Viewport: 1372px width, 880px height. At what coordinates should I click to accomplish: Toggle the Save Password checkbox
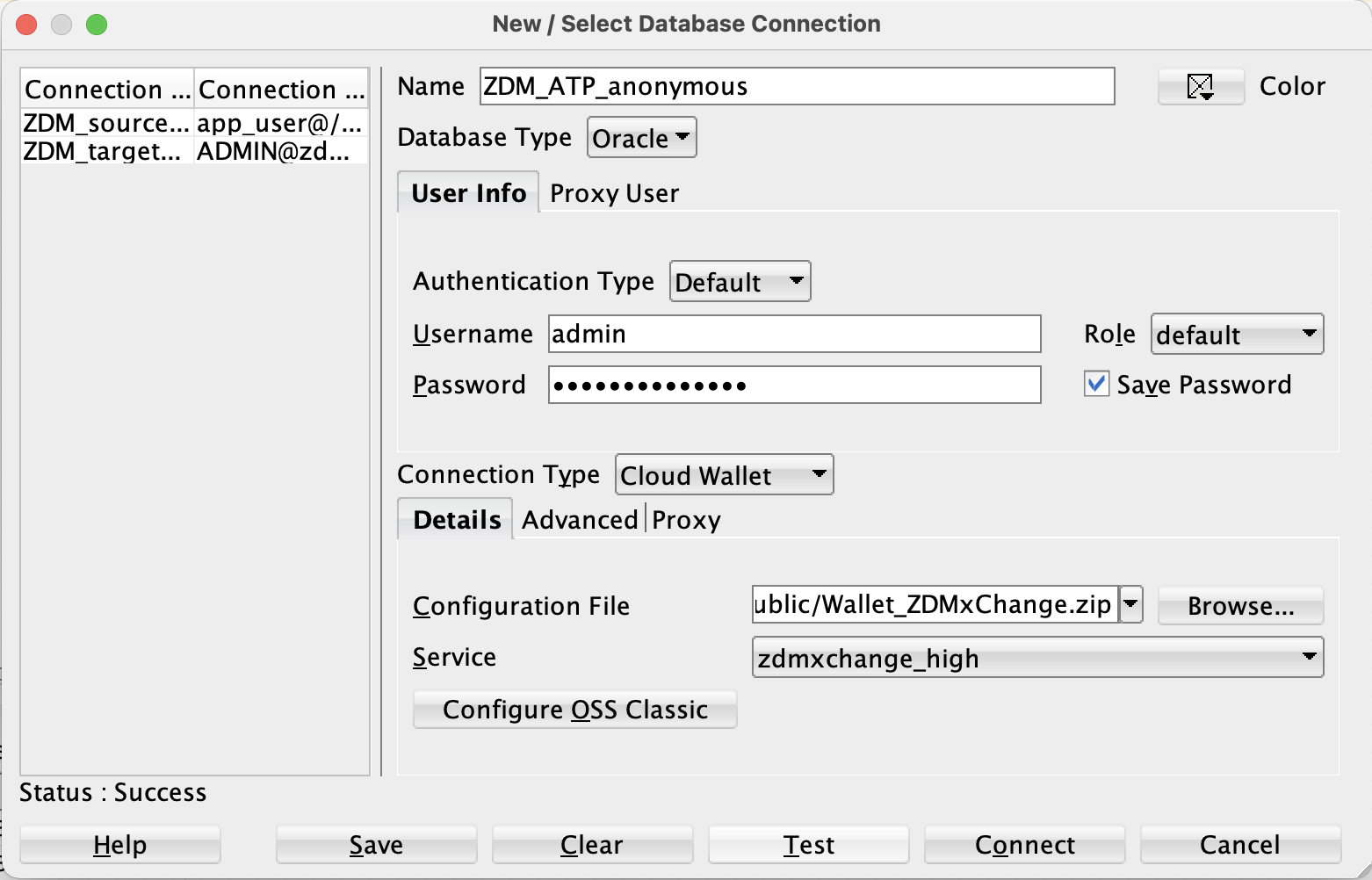(1096, 384)
